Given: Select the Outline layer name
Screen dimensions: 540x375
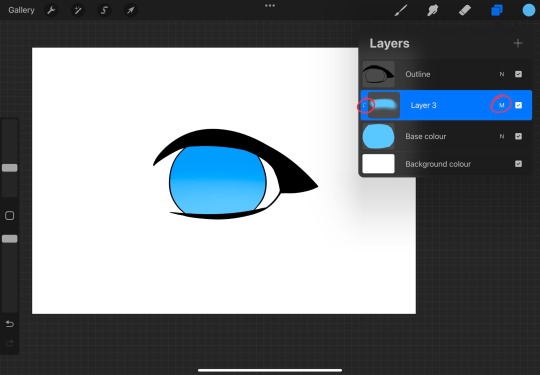Looking at the screenshot, I should [x=418, y=74].
